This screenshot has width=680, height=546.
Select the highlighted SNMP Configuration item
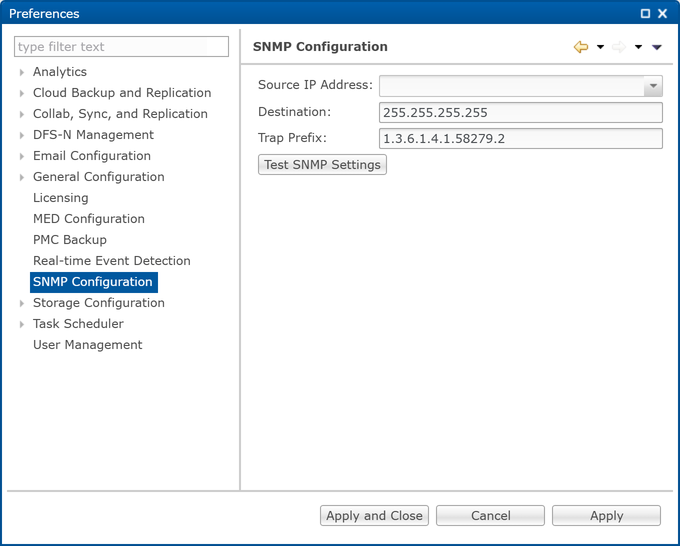(x=93, y=282)
